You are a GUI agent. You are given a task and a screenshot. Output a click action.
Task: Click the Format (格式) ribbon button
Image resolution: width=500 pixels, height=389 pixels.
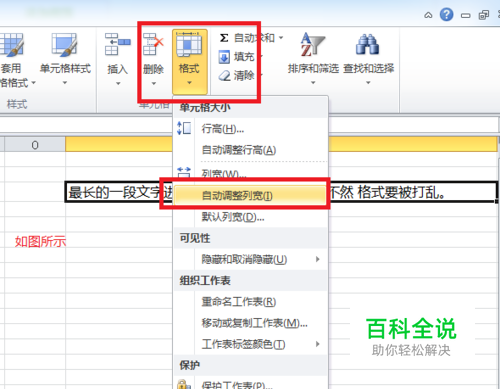189,62
